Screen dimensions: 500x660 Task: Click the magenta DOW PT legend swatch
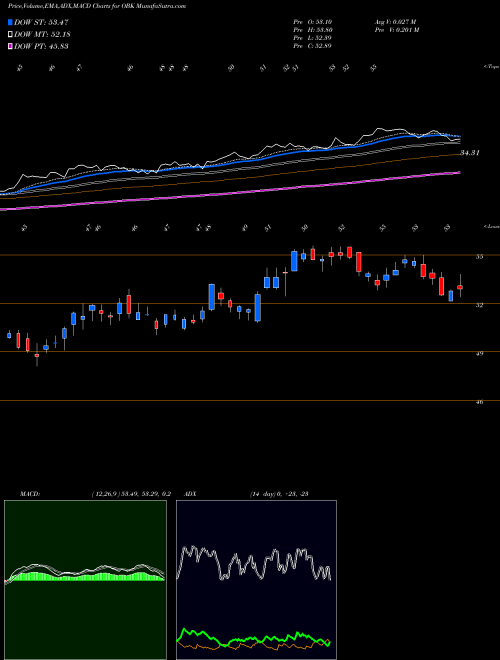(10, 46)
